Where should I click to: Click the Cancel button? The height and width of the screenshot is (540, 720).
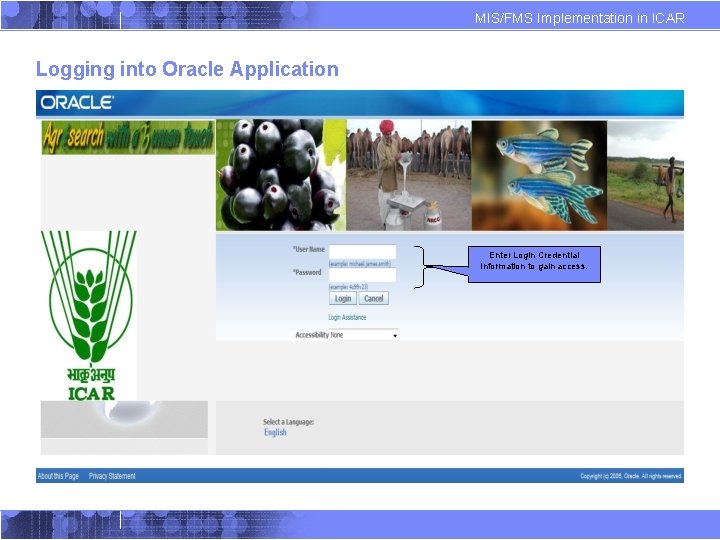tap(374, 298)
